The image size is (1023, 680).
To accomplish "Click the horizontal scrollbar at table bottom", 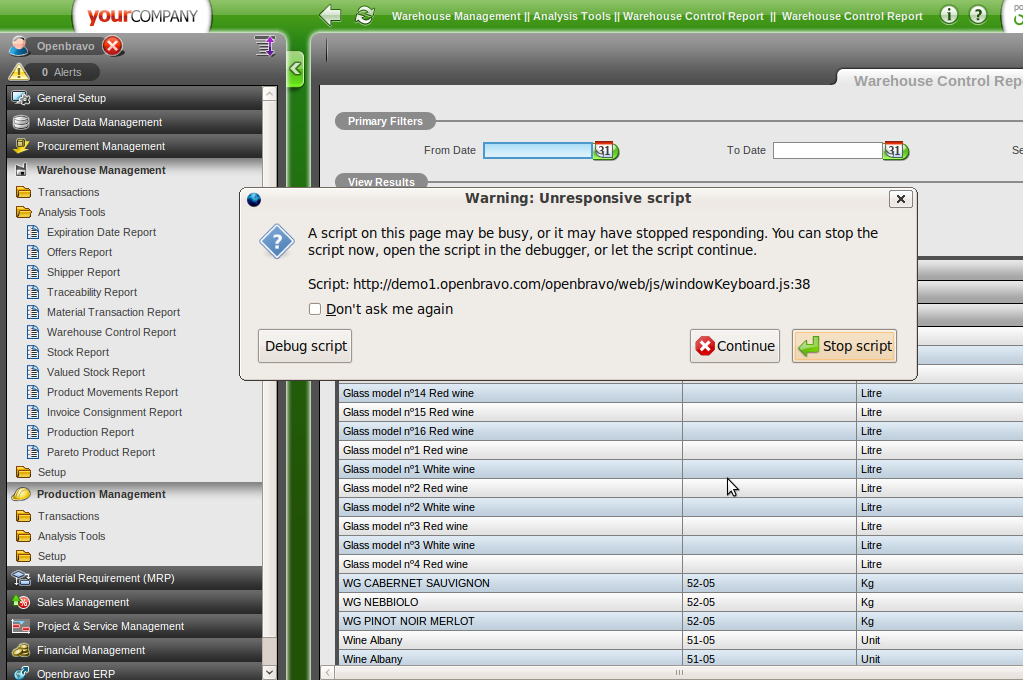I will [x=679, y=672].
